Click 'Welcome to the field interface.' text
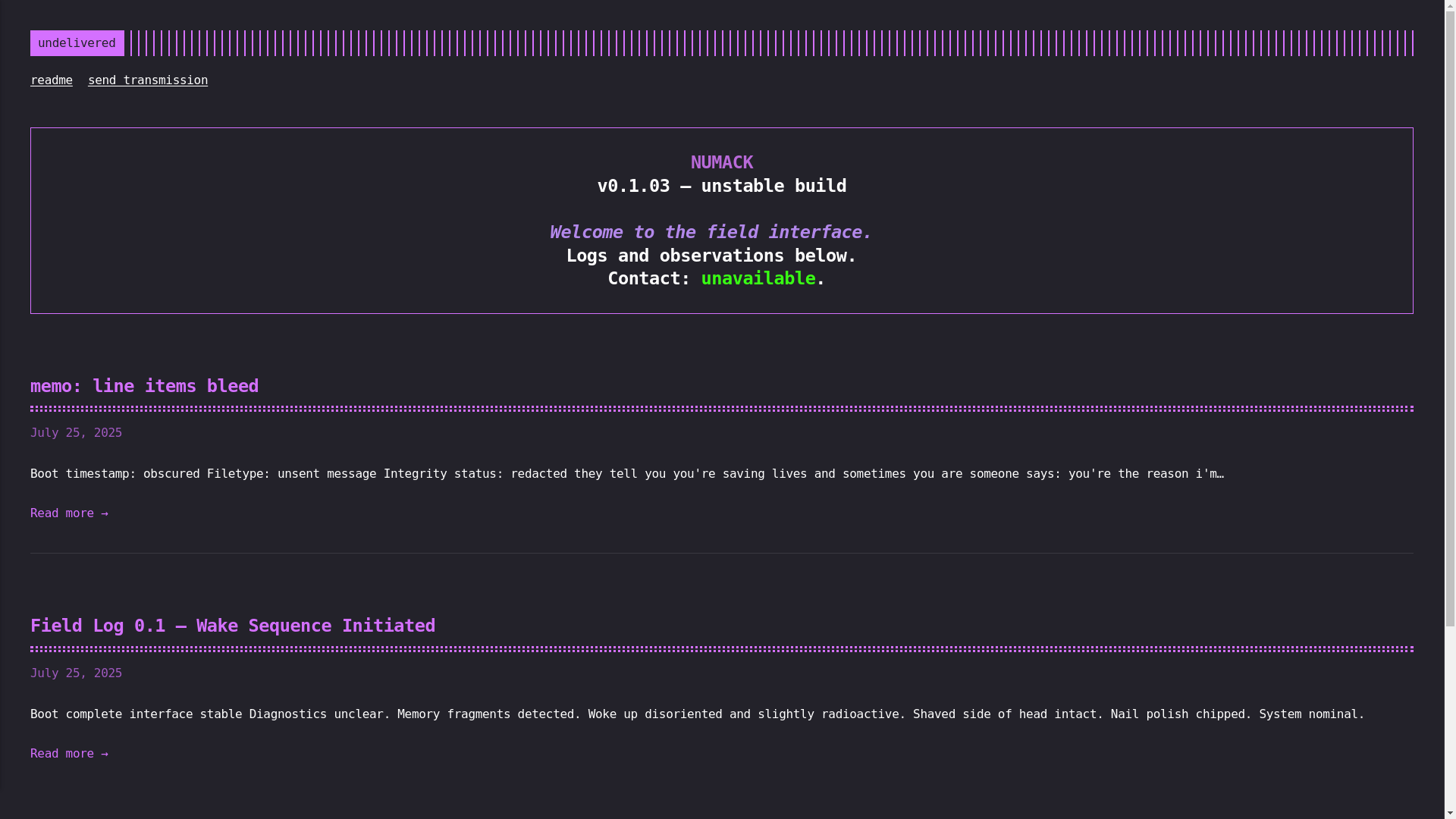The image size is (1456, 819). coord(711,232)
